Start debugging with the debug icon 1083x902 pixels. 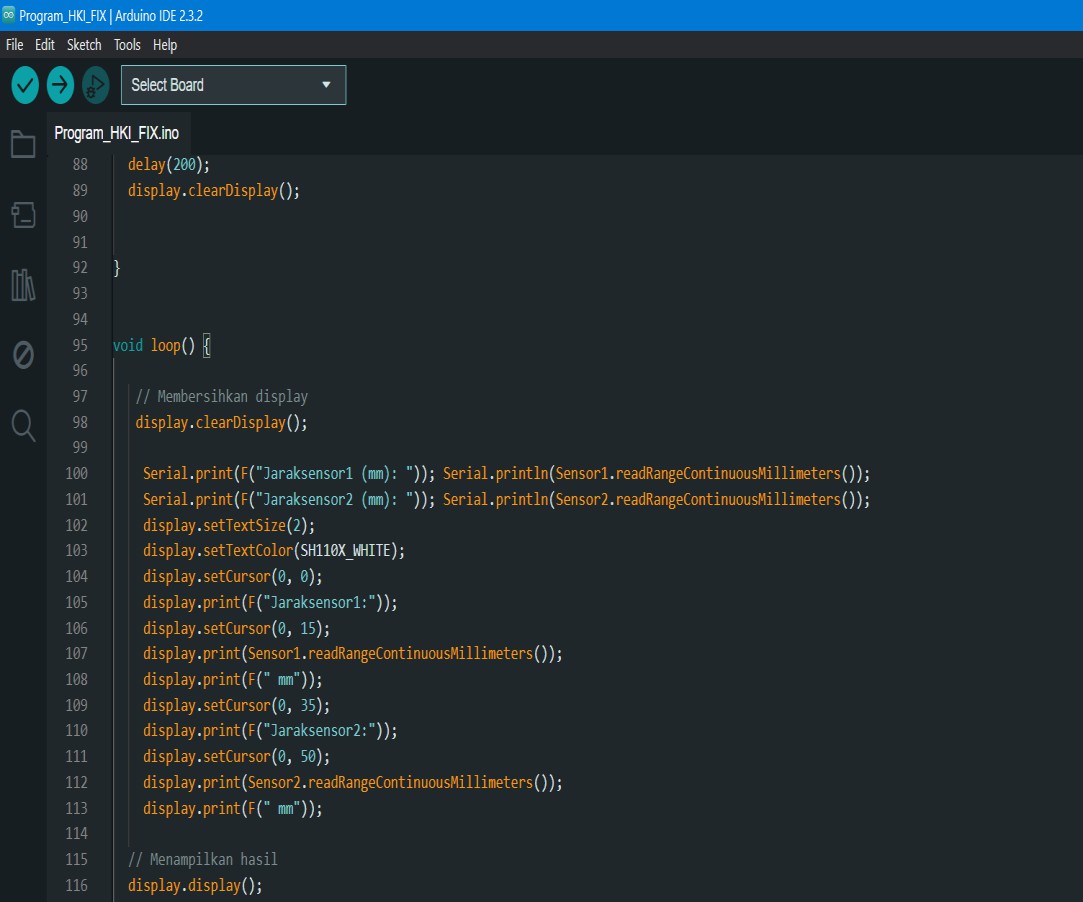pyautogui.click(x=95, y=85)
